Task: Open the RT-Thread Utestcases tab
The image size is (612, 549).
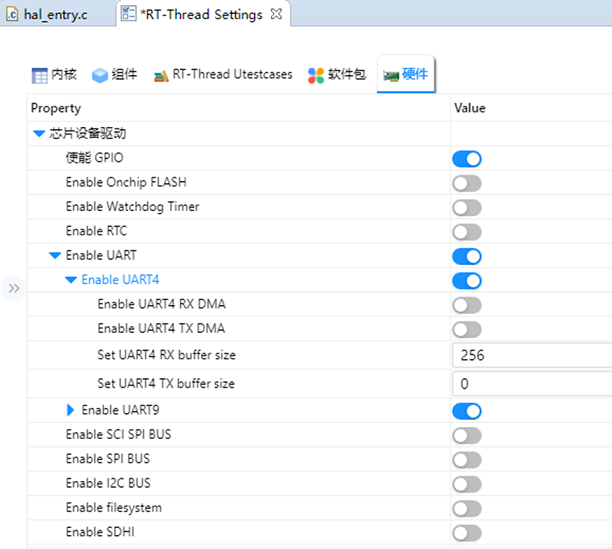Action: coord(223,75)
